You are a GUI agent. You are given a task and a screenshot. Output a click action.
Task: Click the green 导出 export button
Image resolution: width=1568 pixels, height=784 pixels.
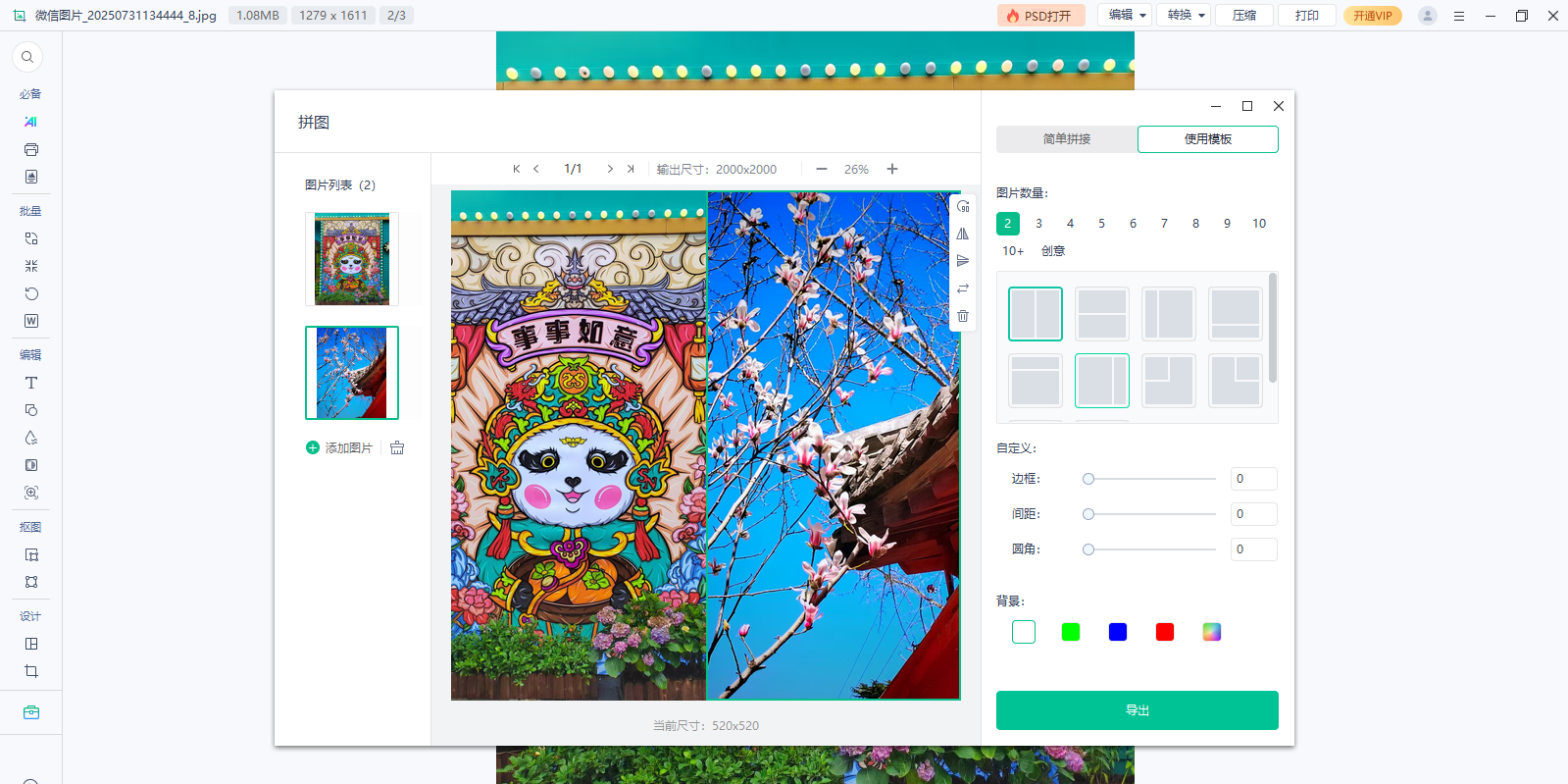[1138, 710]
